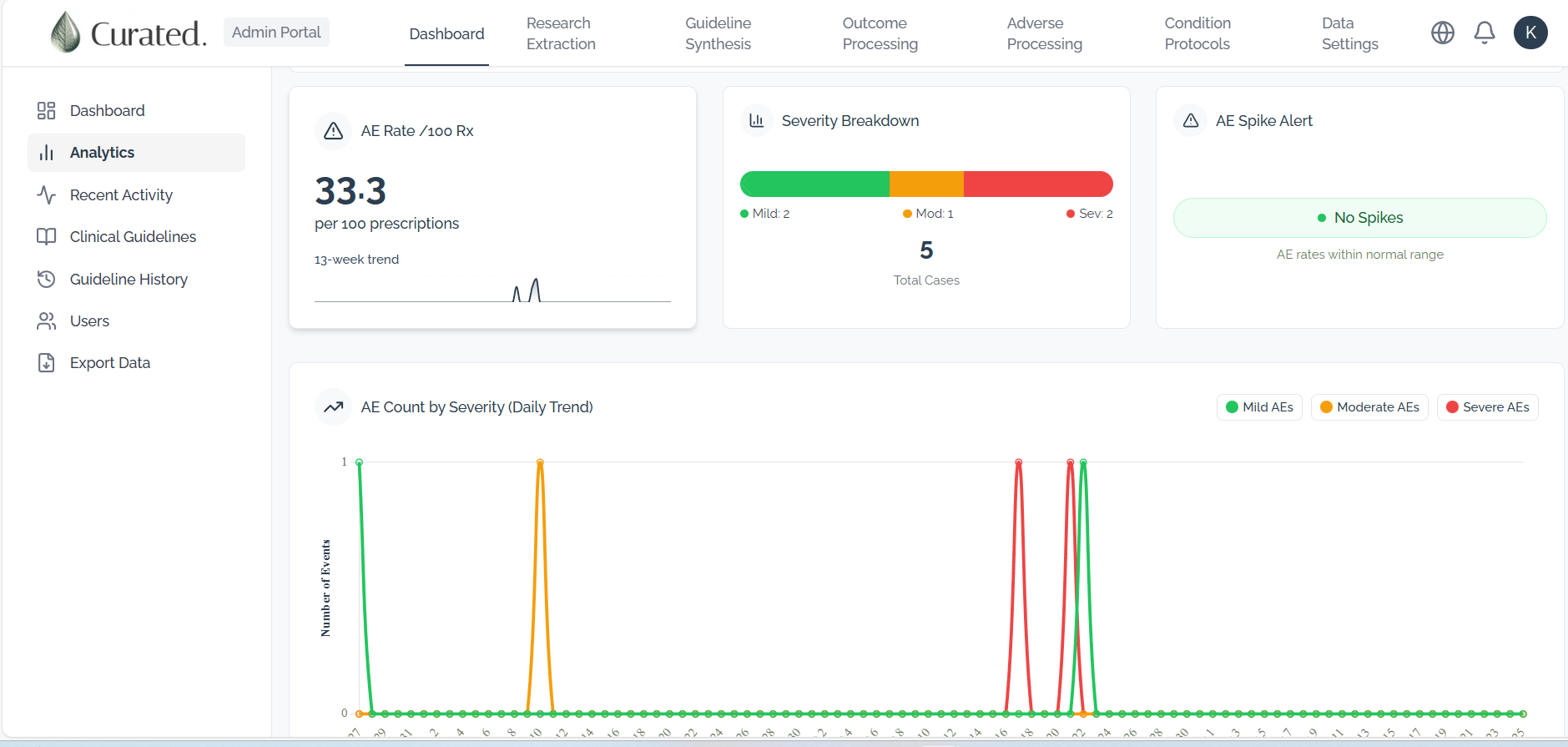1568x747 pixels.
Task: Click the orange moderate AE peak data point
Action: 540,462
